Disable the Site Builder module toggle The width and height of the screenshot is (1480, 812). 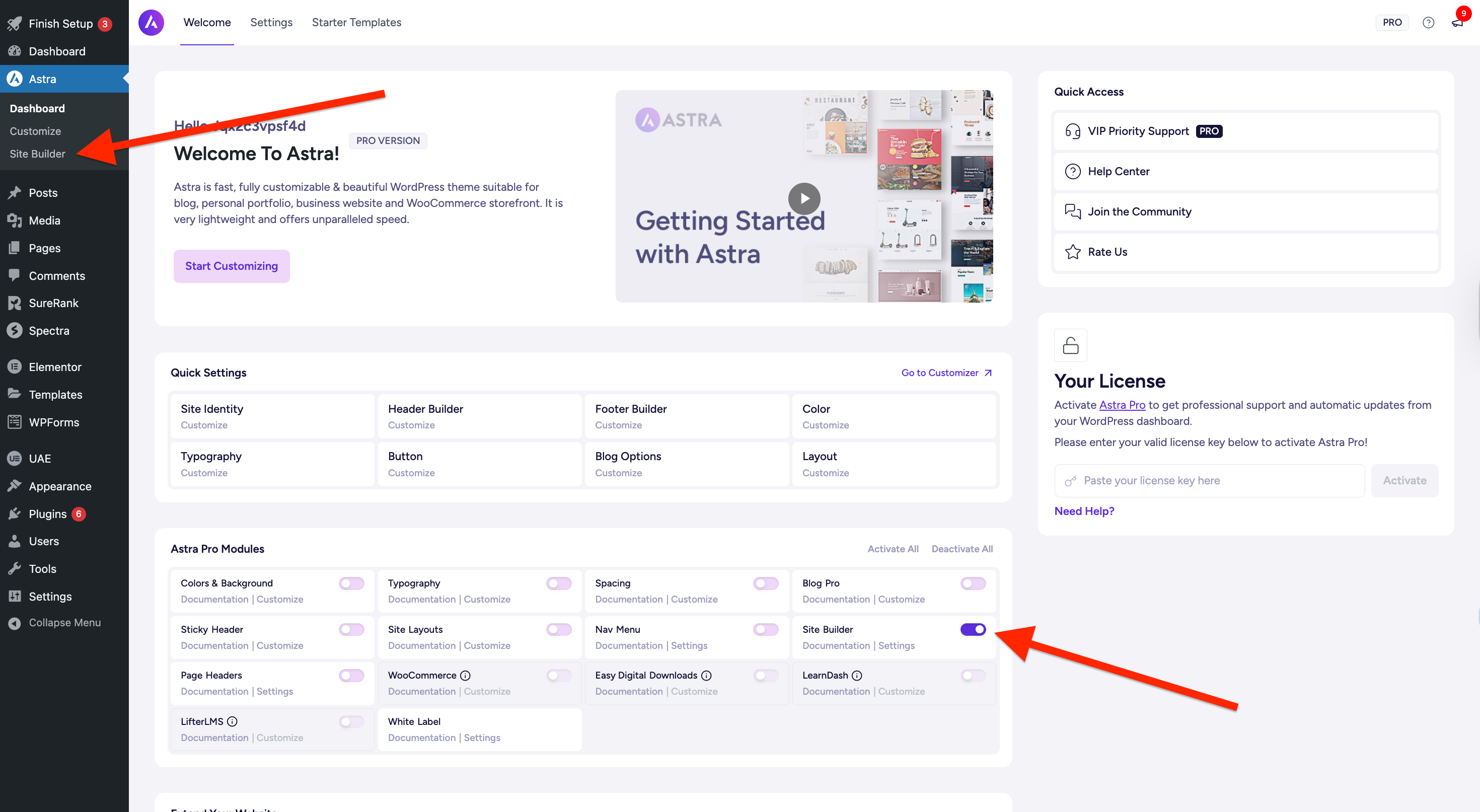(973, 629)
